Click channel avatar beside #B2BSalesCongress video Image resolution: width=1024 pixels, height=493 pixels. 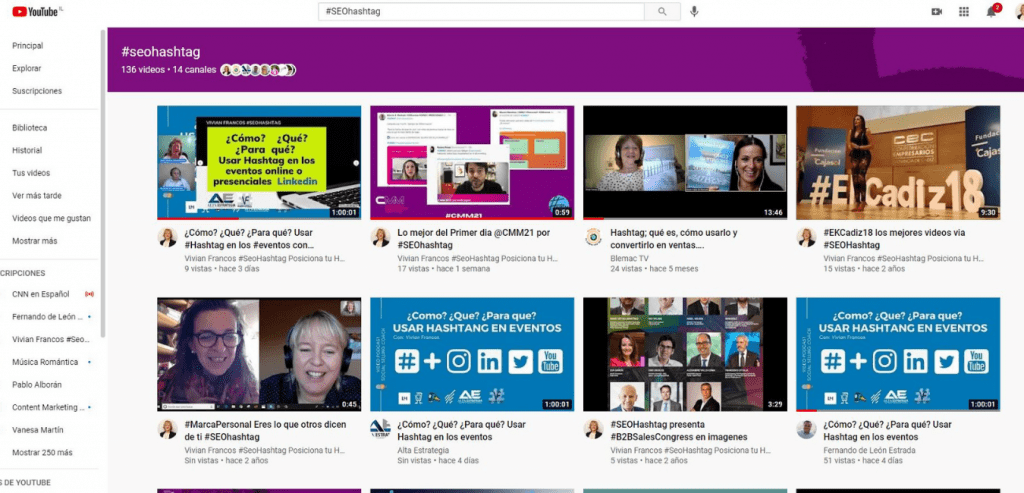pos(594,429)
